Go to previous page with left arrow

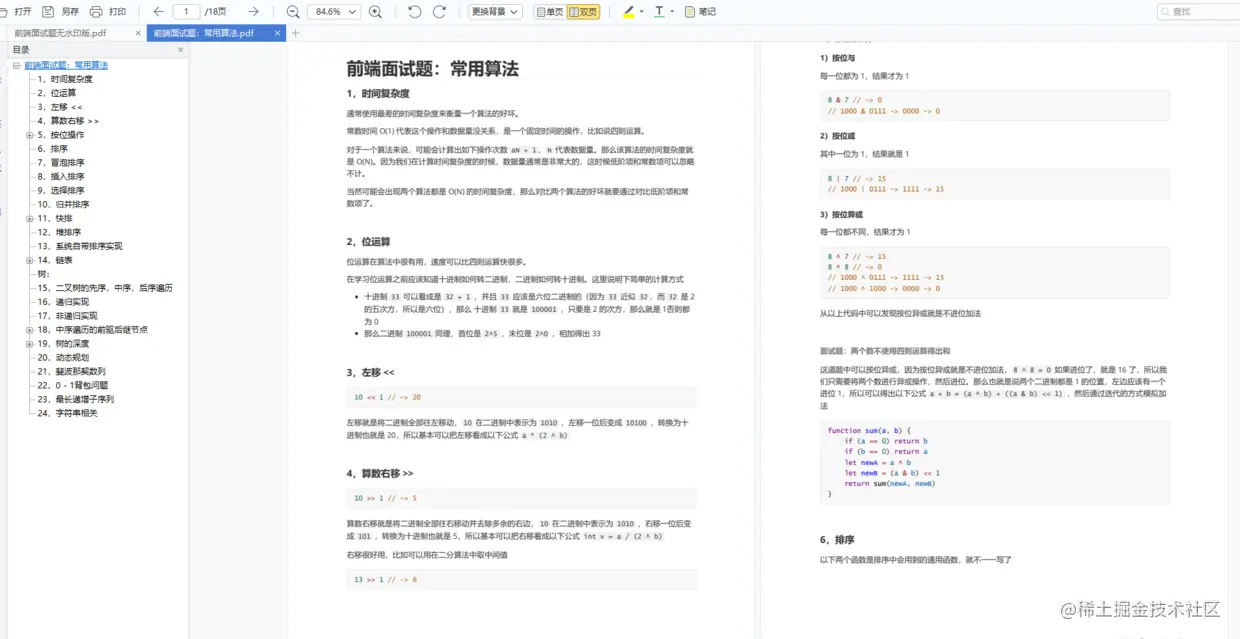click(158, 12)
